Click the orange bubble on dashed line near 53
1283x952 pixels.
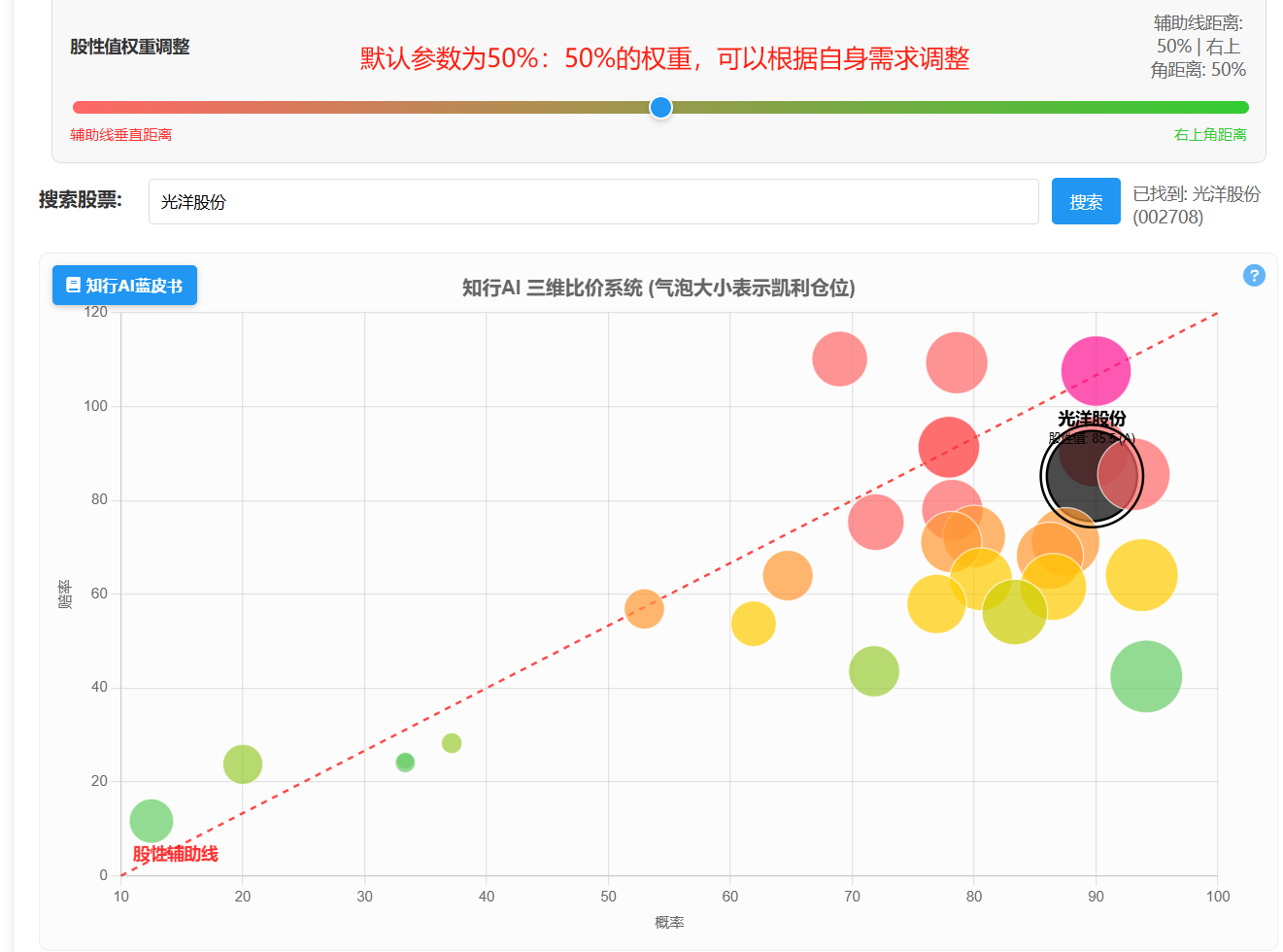click(644, 609)
